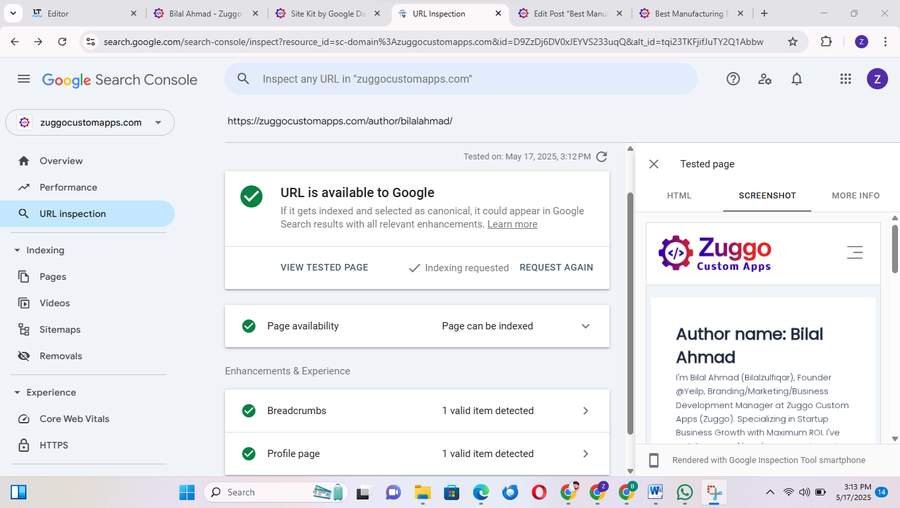Screen dimensions: 900x508
Task: Click the refresh icon next to Tested on
Action: coord(602,157)
